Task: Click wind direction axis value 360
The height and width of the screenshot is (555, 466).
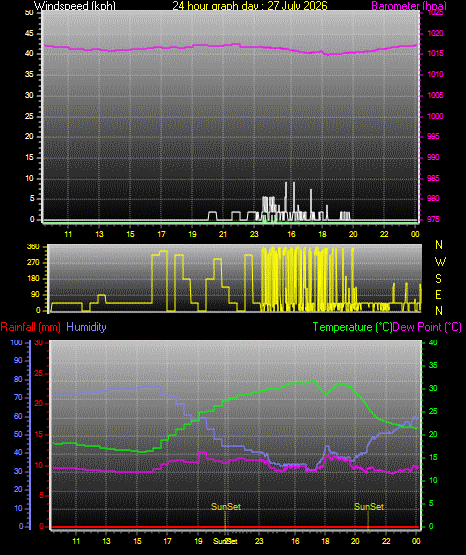Action: (x=34, y=247)
